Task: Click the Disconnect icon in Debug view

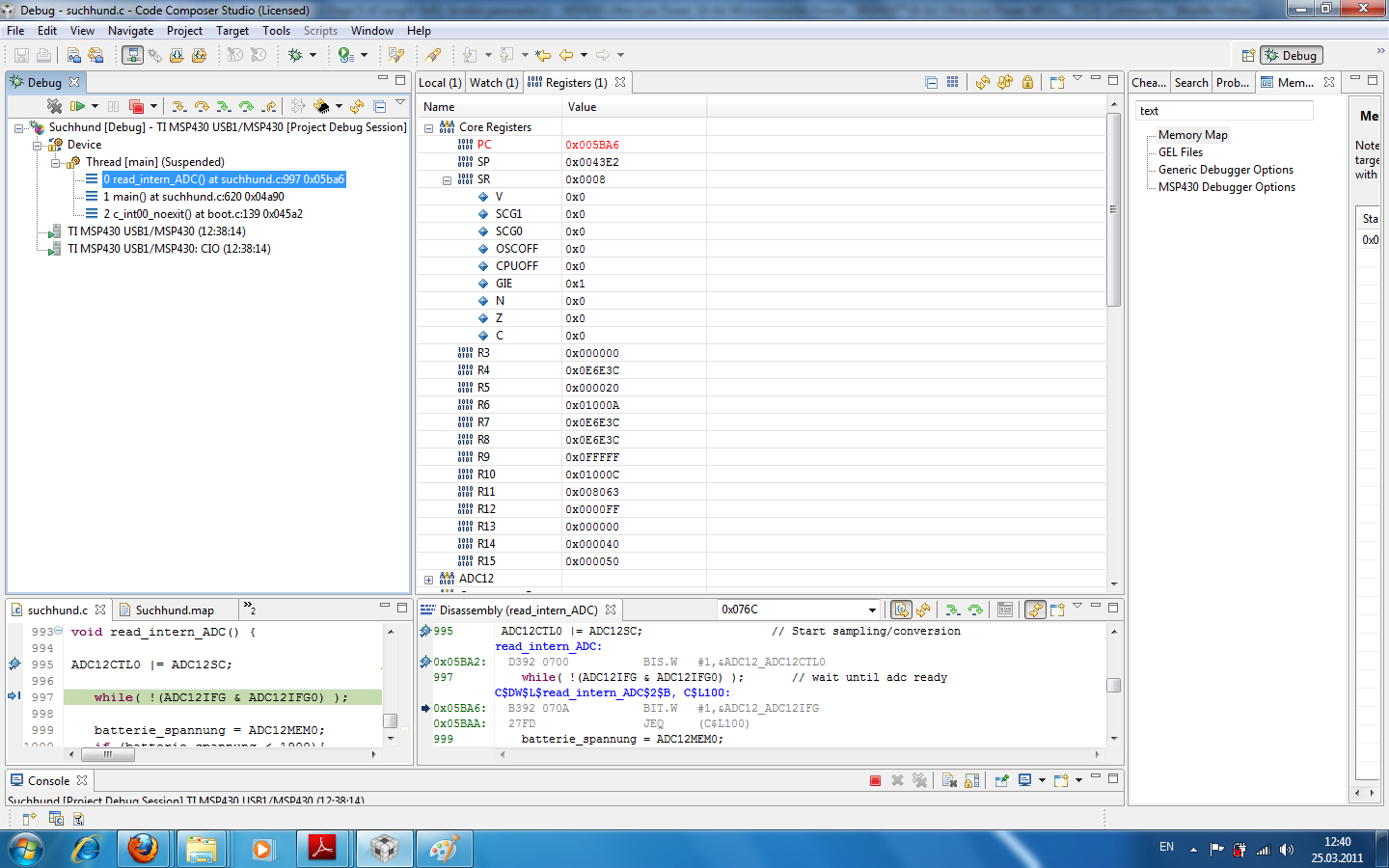Action: 55,106
